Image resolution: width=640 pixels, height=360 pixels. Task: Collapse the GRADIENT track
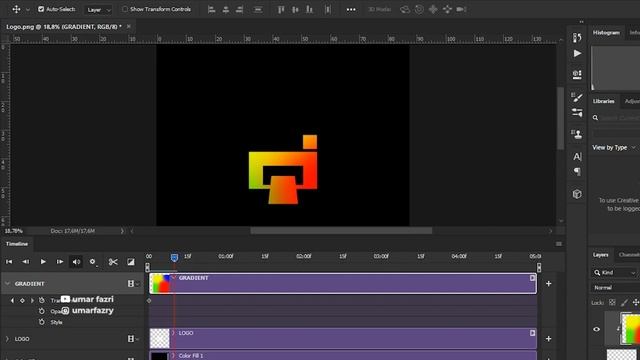click(7, 283)
